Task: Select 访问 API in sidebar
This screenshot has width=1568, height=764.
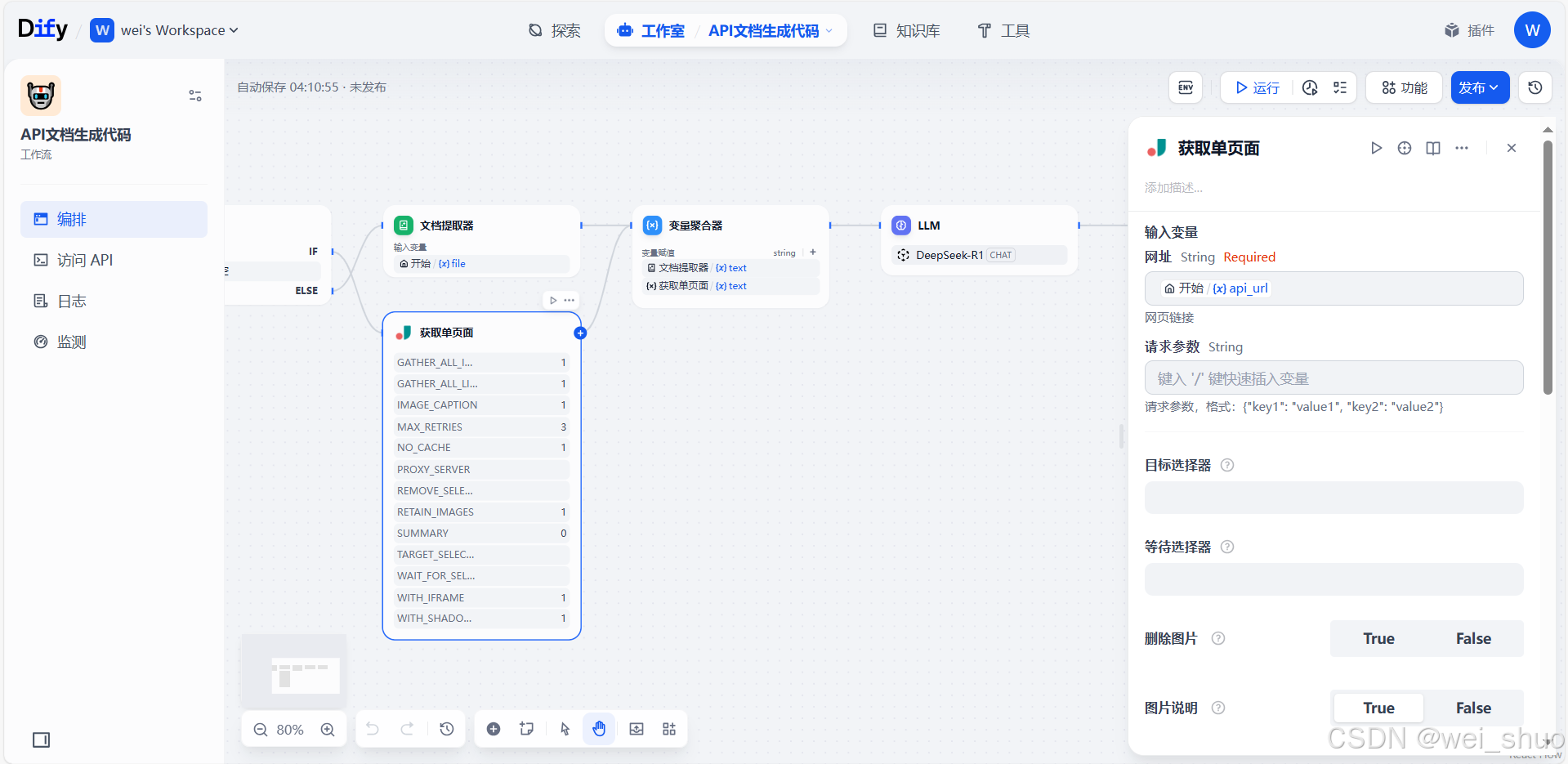Action: point(114,260)
